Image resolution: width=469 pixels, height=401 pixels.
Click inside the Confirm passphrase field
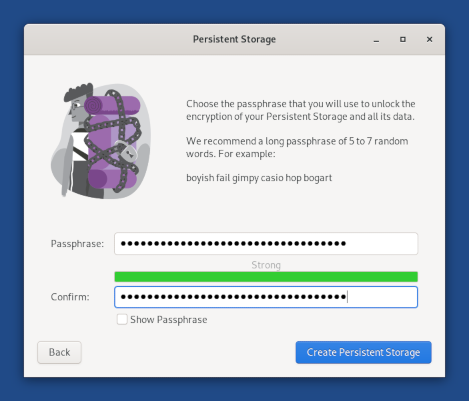[x=266, y=297]
